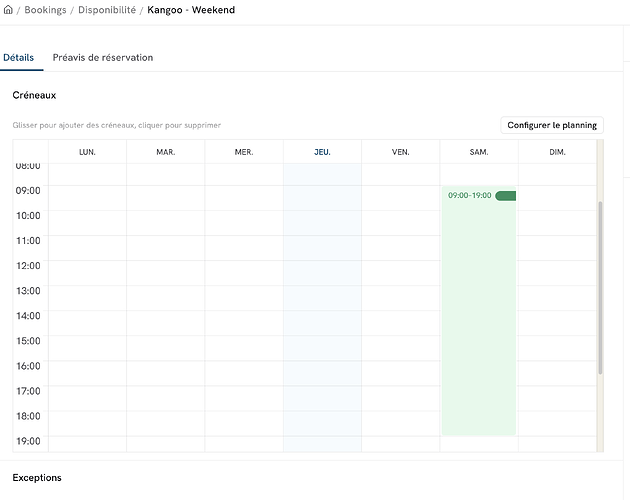Click the MER. column header
Screen dimensions: 630x500
coord(244,152)
